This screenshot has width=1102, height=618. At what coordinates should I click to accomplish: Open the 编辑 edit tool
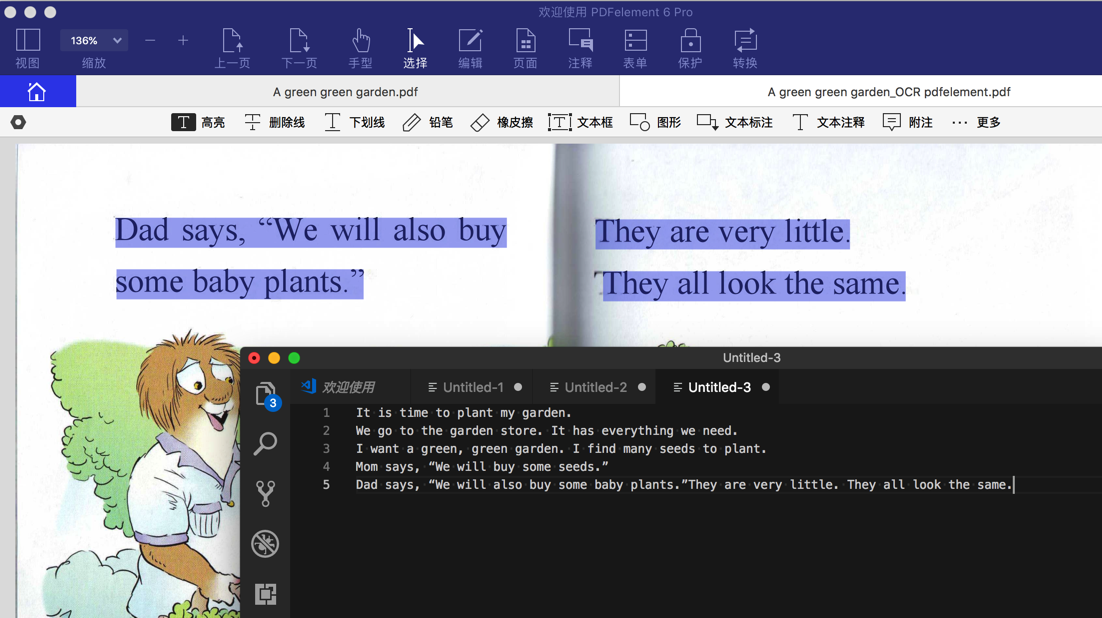(470, 48)
